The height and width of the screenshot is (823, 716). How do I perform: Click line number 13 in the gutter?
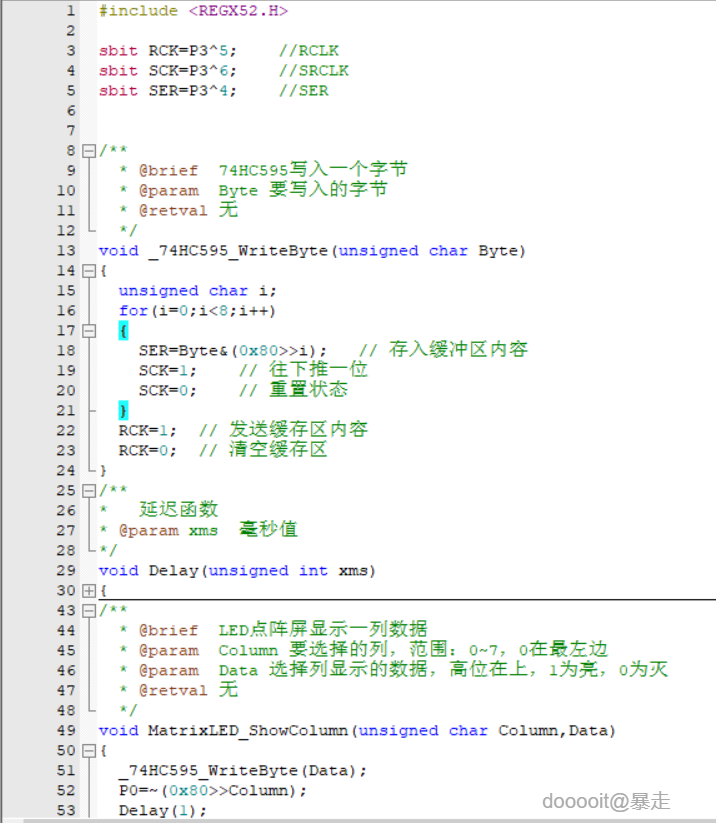coord(66,251)
